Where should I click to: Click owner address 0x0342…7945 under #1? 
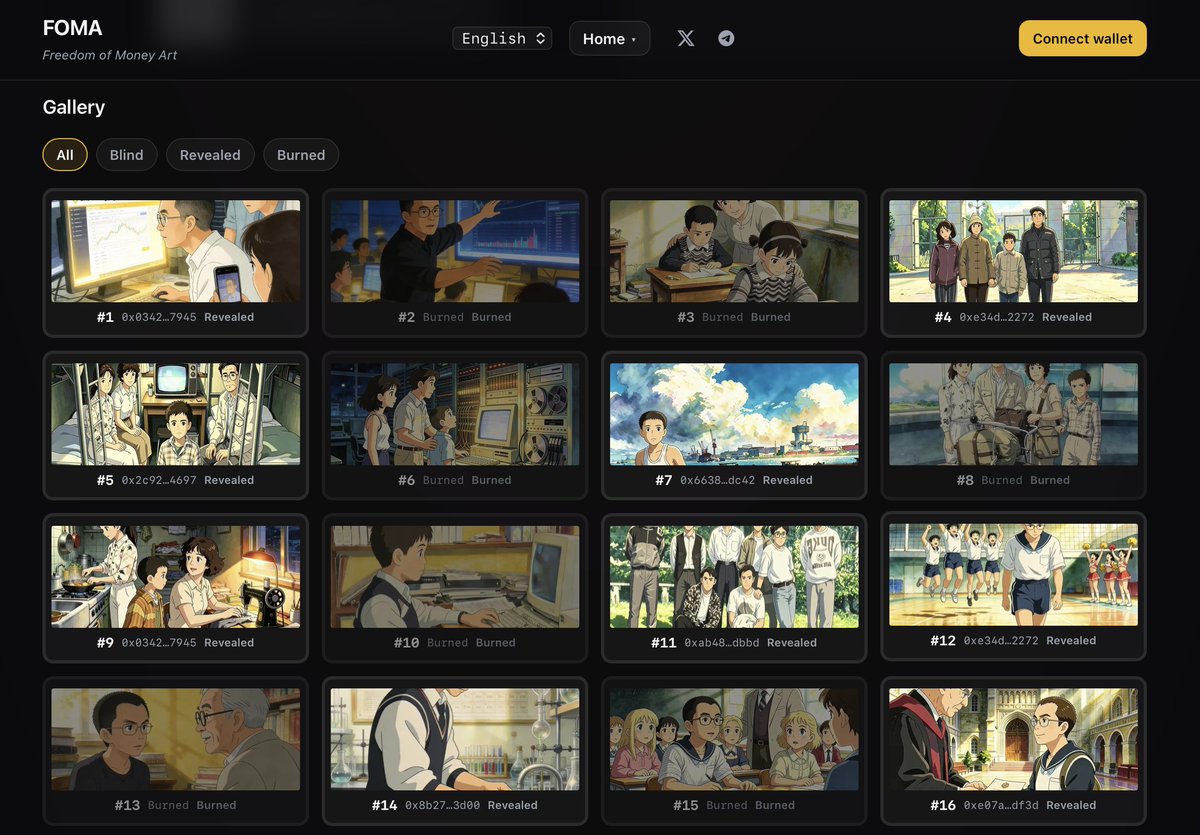pyautogui.click(x=159, y=317)
